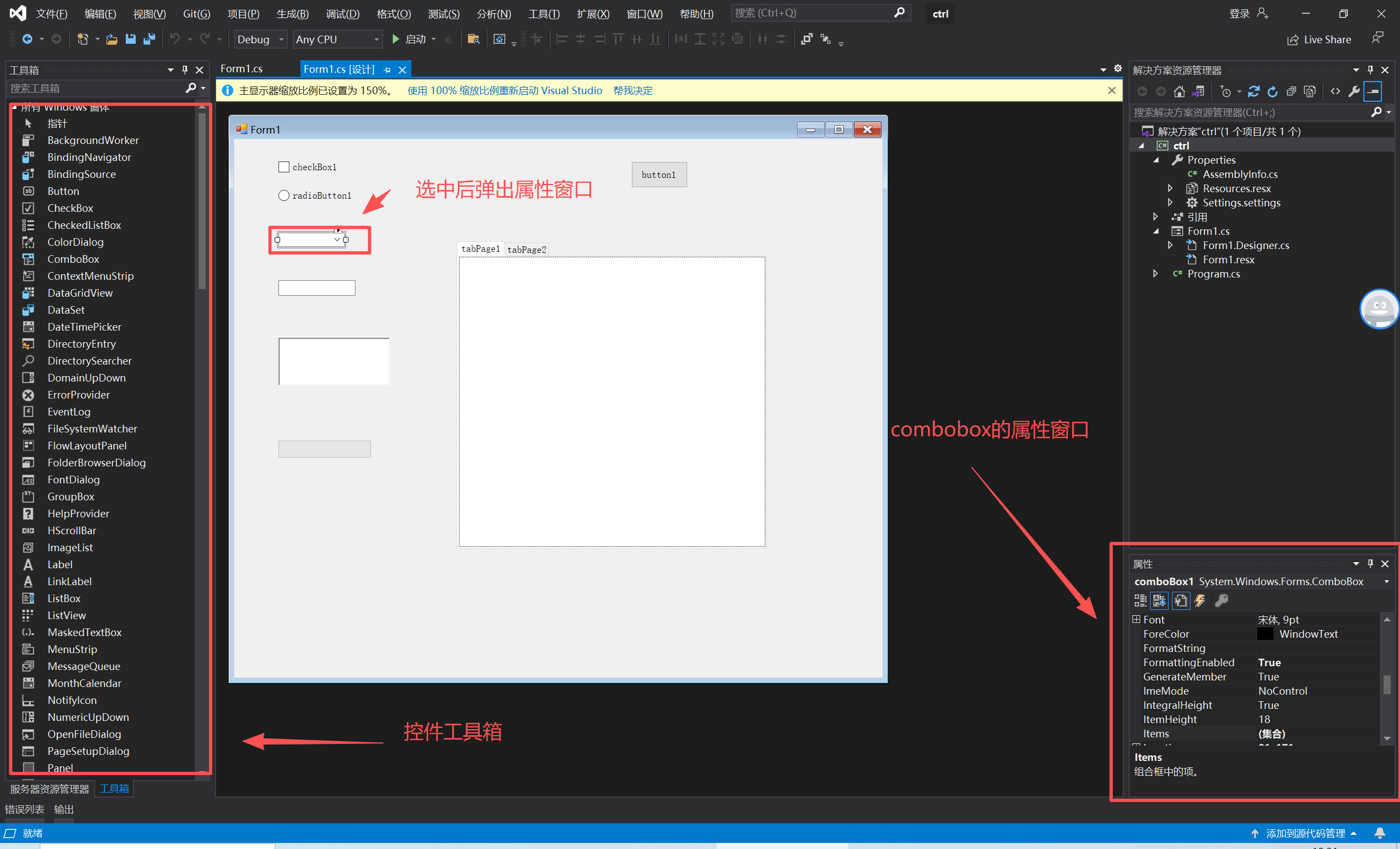Select Form1.Designer.cs in Solution Explorer
The height and width of the screenshot is (849, 1400).
[x=1246, y=245]
